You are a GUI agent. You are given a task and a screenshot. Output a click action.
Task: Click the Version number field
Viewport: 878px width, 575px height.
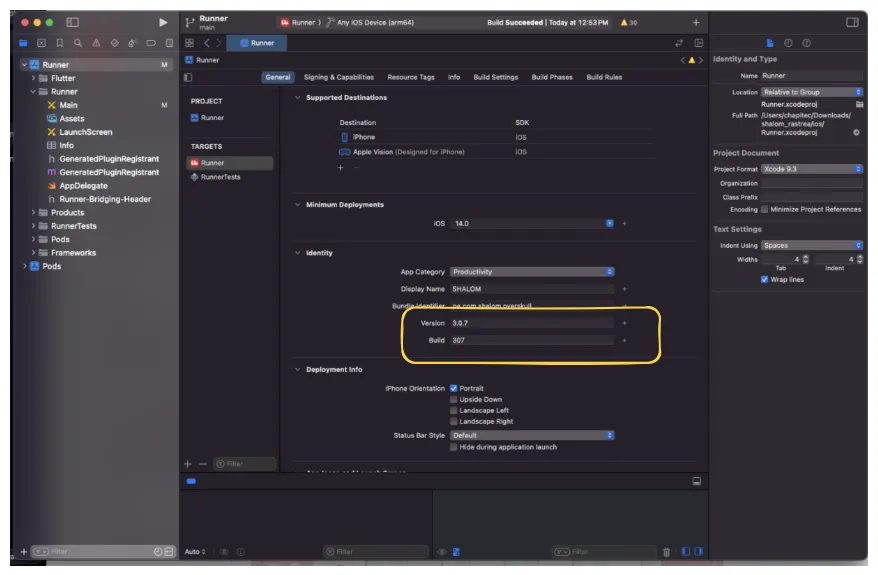532,323
